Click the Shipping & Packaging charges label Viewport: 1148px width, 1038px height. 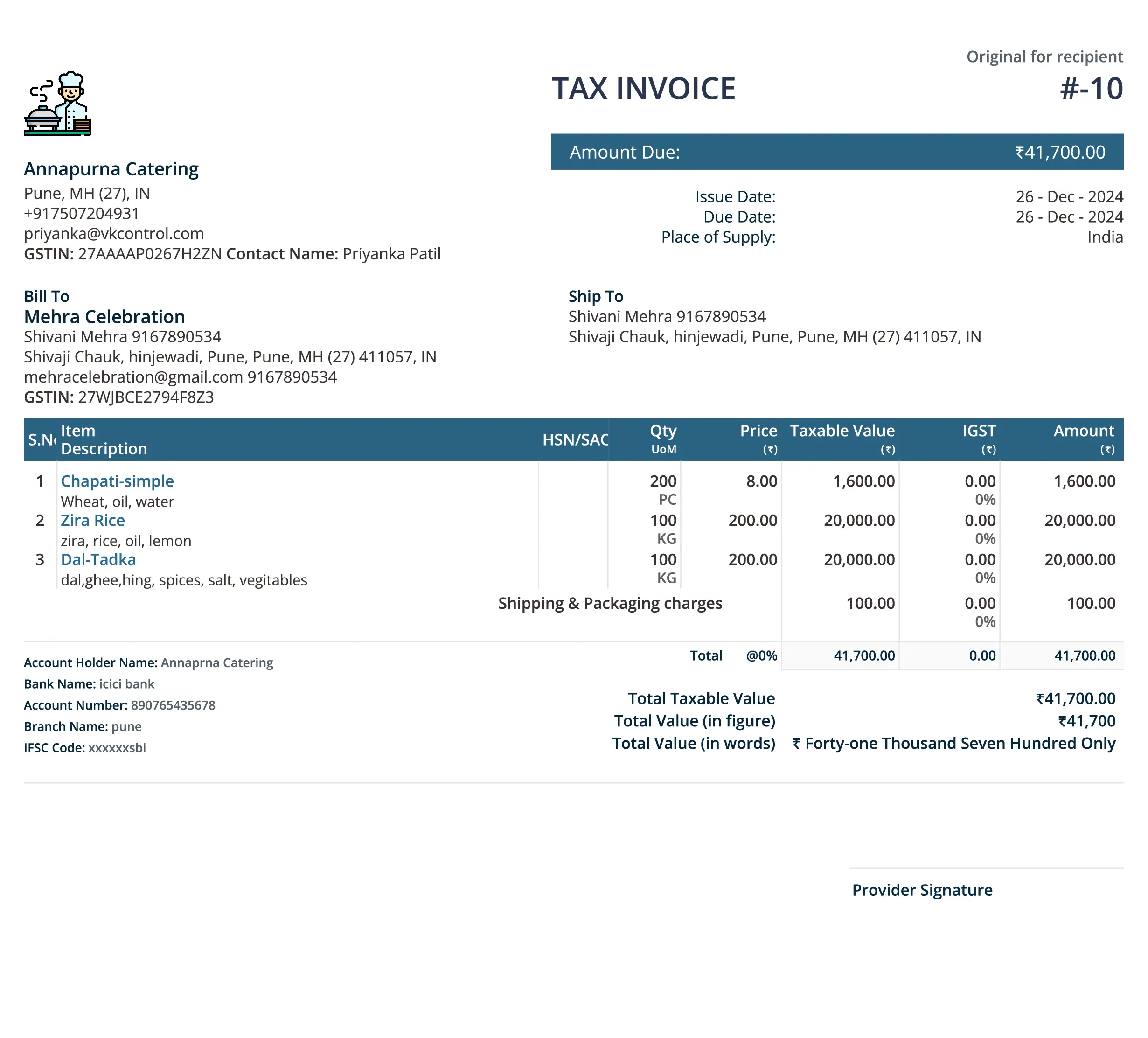610,603
